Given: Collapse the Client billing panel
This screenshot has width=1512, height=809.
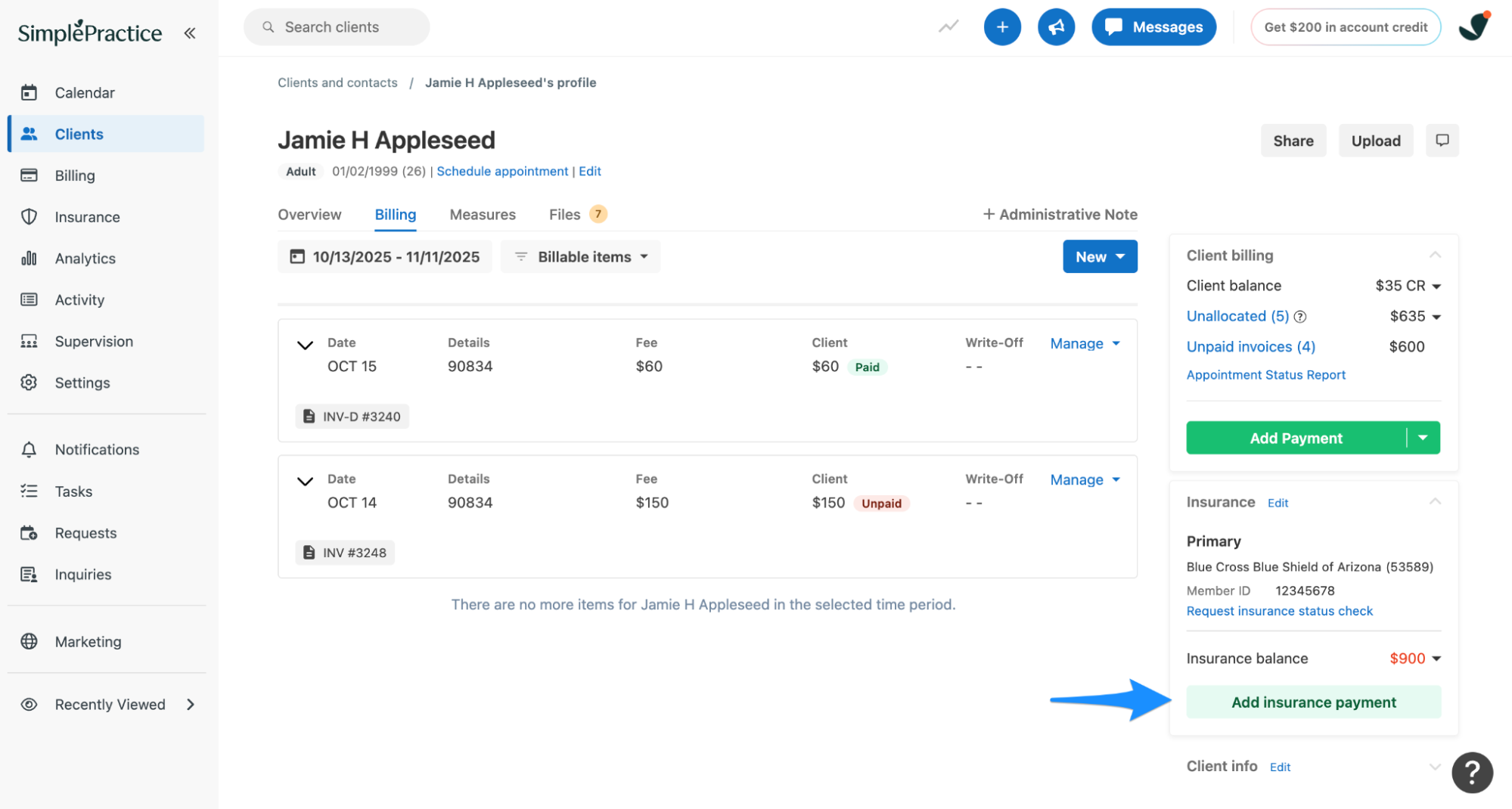Looking at the screenshot, I should coord(1435,255).
